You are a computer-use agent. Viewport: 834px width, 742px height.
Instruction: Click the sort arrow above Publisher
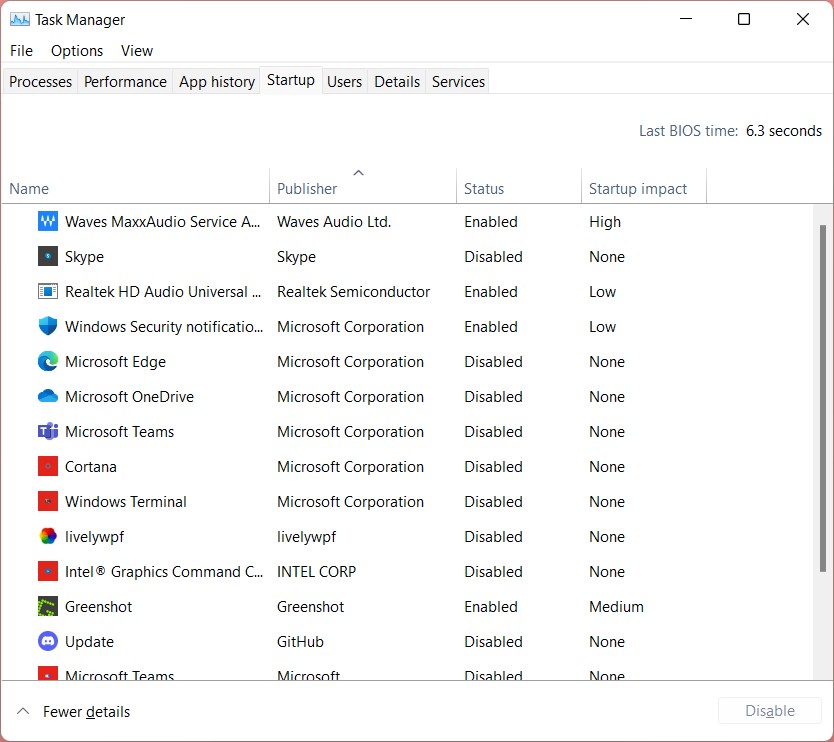tap(358, 173)
